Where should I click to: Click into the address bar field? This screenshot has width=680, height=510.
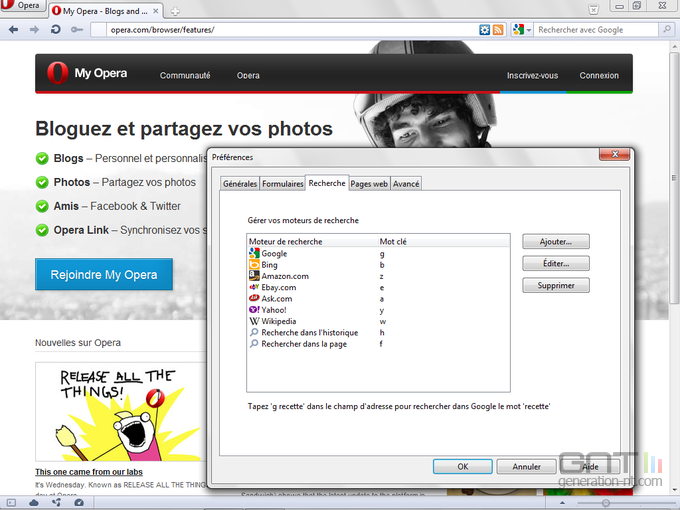tap(291, 29)
